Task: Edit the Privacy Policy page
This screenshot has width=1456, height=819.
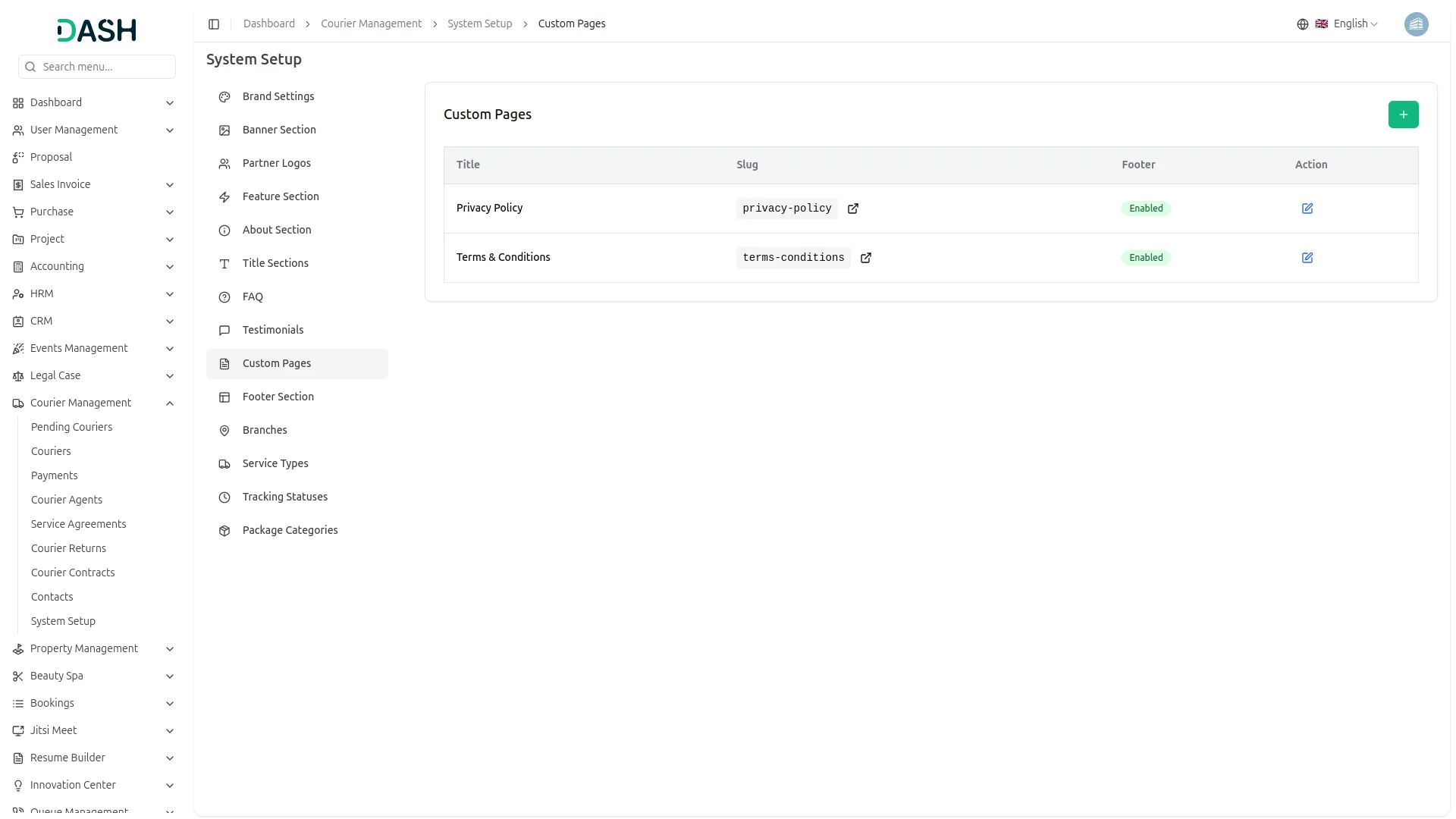Action: (1307, 209)
